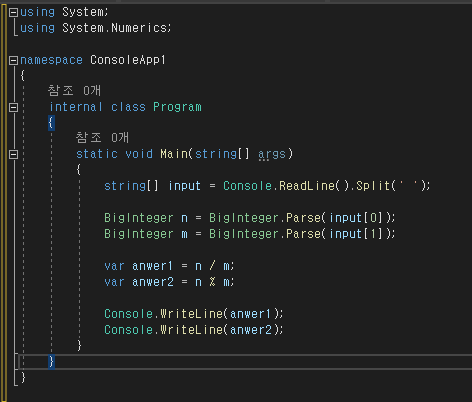The height and width of the screenshot is (402, 472).
Task: Click 'input[1]' in the Parse call
Action: click(x=355, y=234)
